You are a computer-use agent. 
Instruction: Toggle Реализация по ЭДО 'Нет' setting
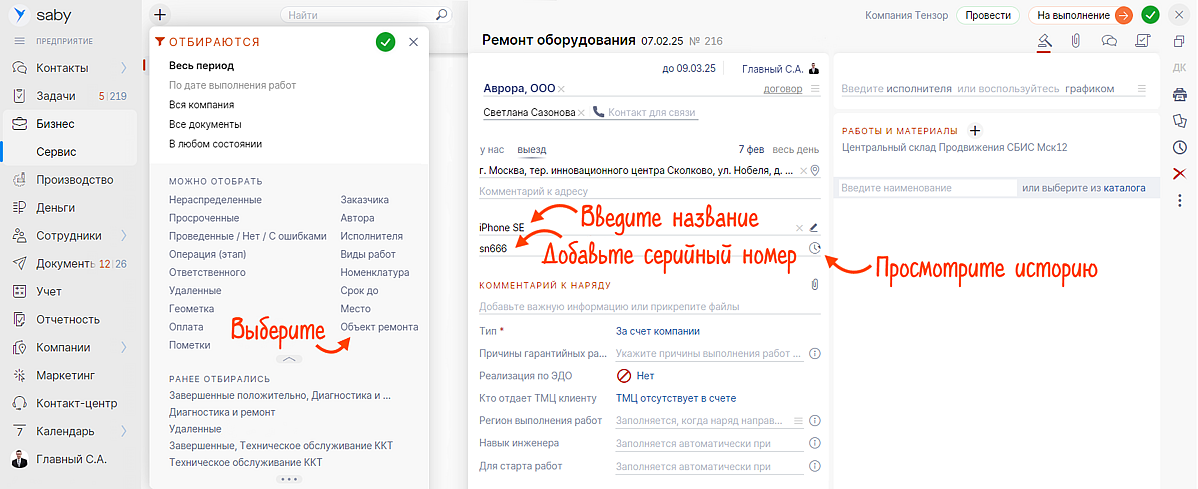pyautogui.click(x=636, y=376)
